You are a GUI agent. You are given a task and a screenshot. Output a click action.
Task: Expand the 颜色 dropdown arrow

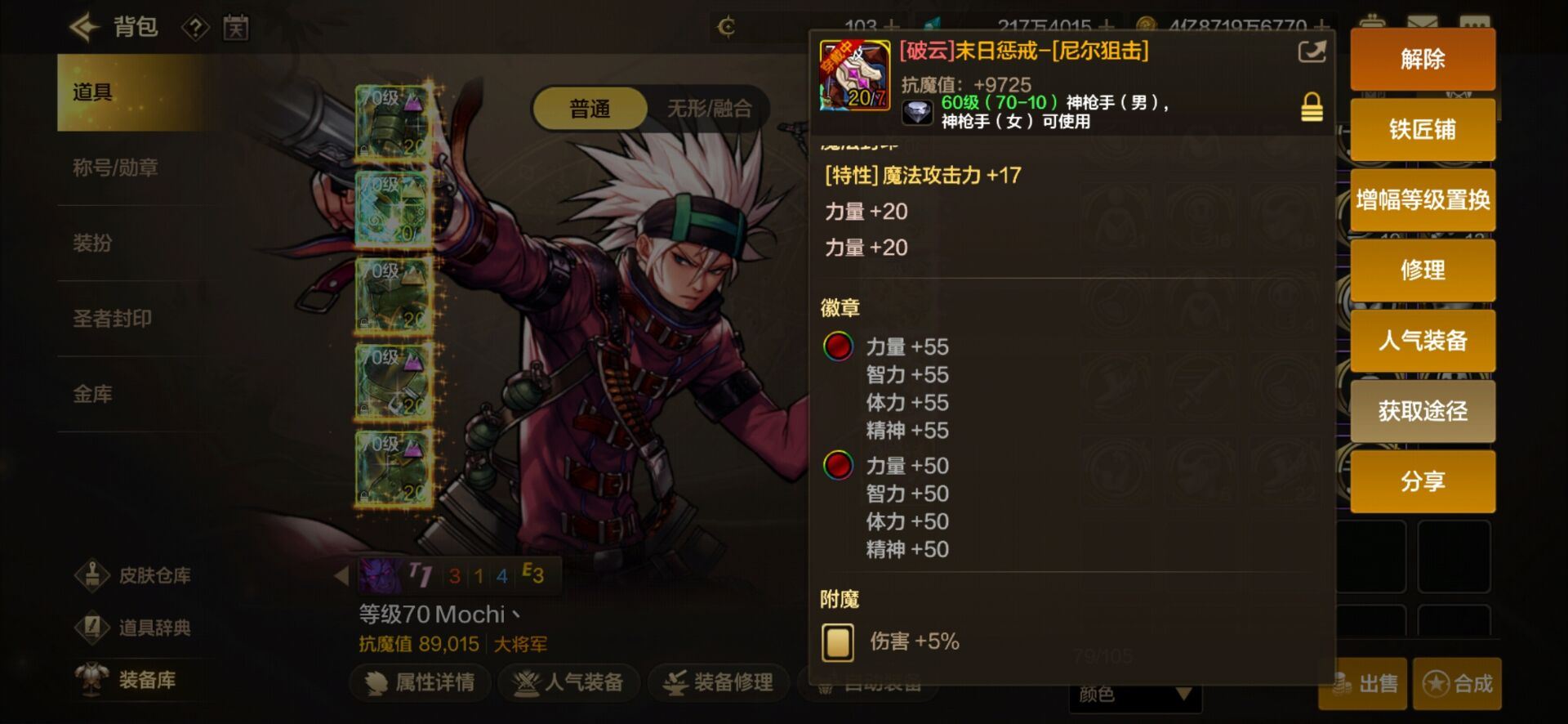1183,694
